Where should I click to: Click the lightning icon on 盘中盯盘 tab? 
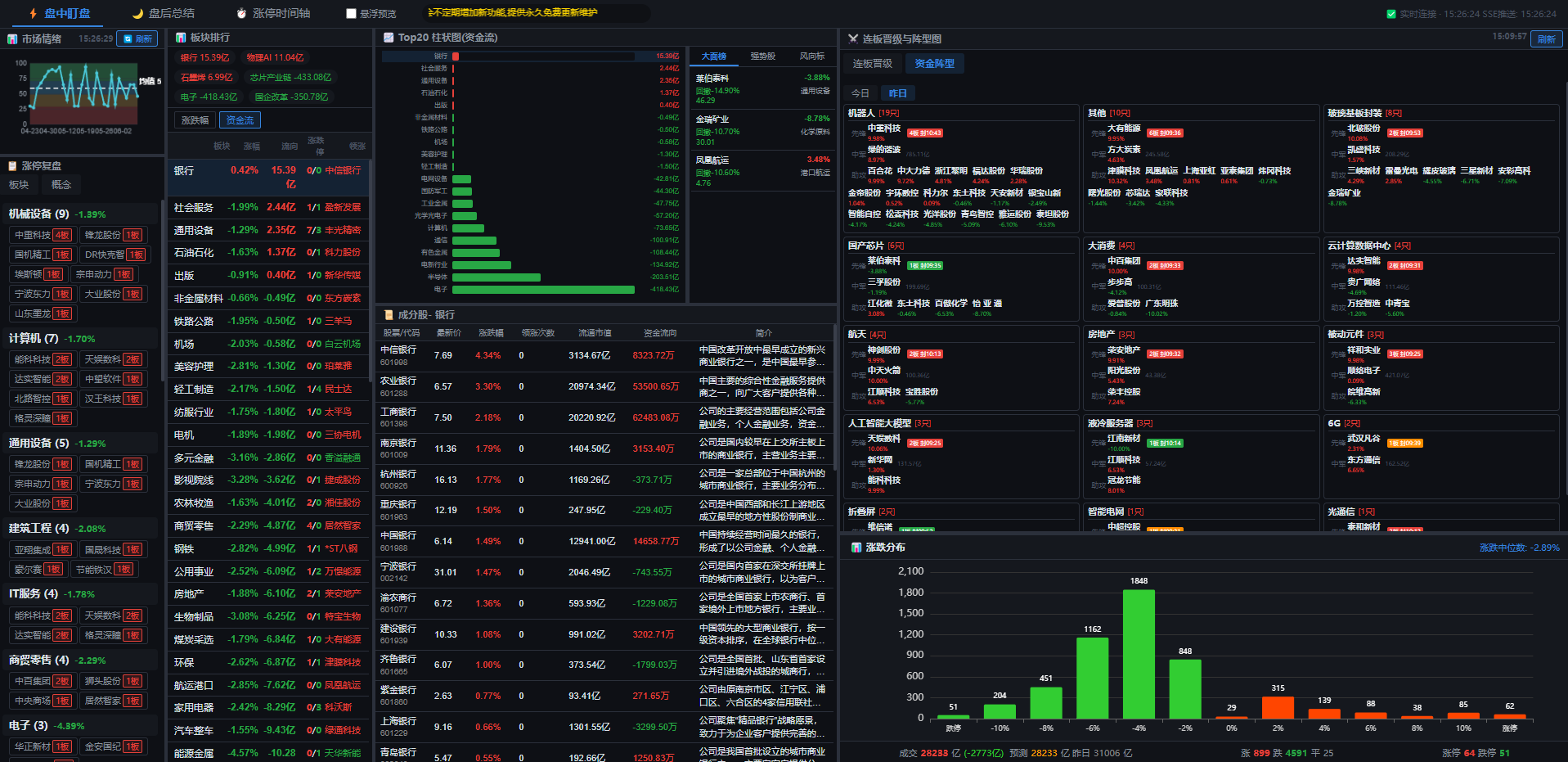(33, 13)
